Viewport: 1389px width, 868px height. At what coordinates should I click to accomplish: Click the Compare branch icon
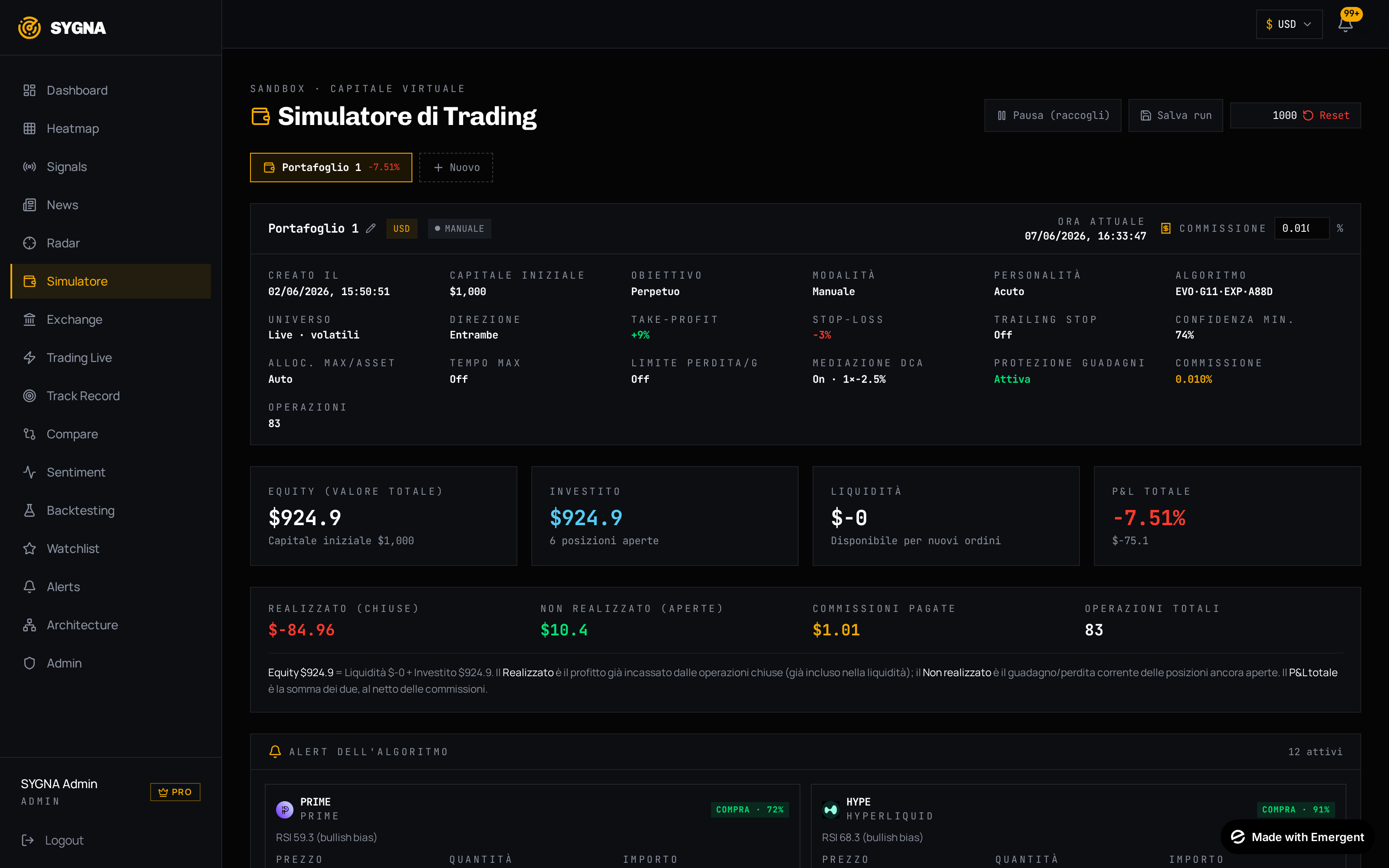click(29, 434)
